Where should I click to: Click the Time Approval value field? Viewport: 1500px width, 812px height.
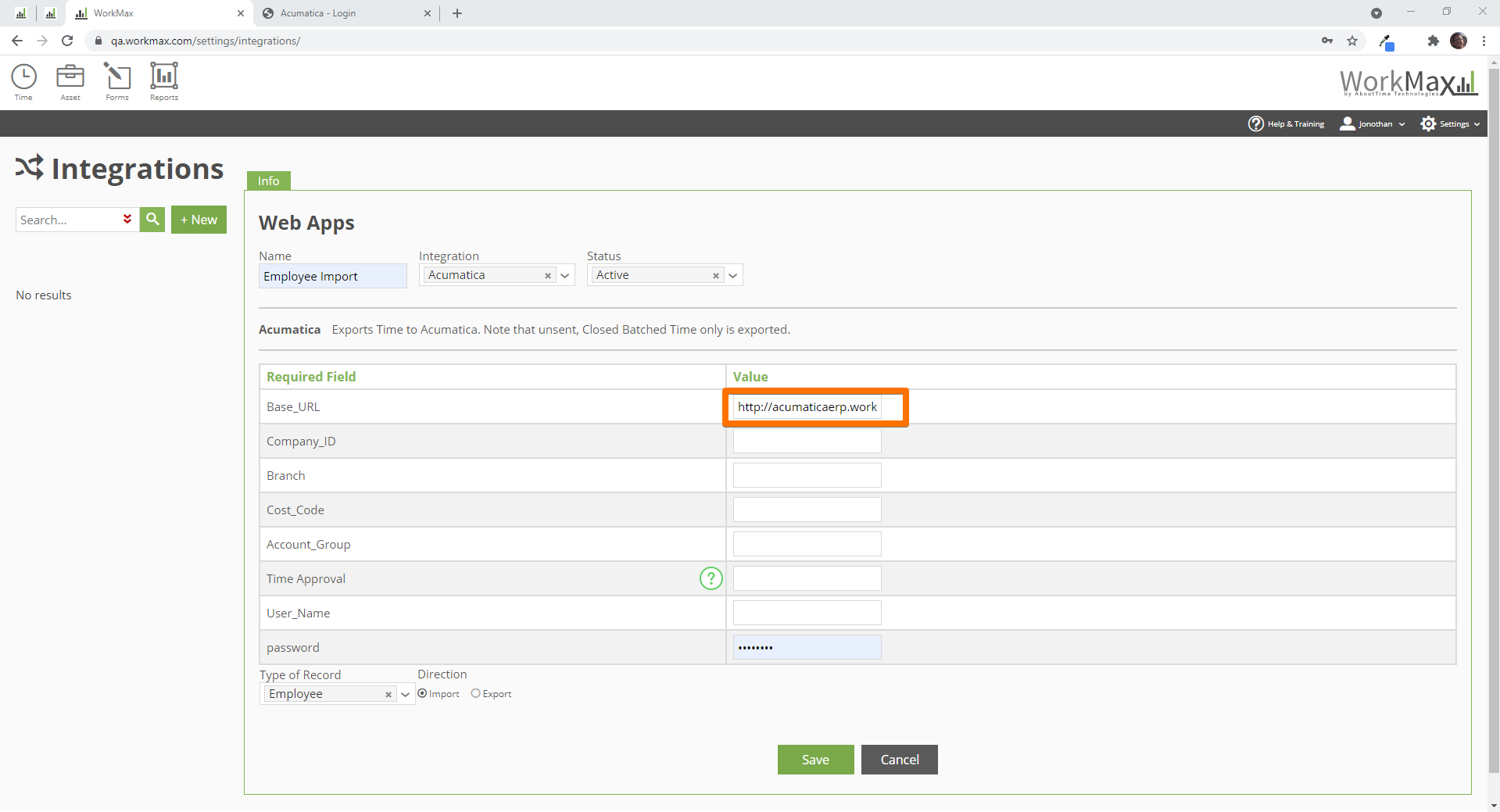click(807, 578)
